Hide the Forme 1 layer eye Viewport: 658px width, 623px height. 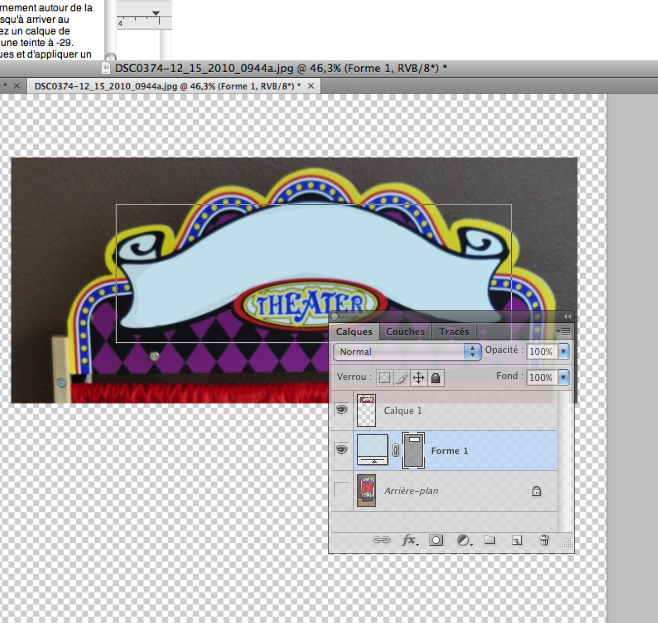(x=342, y=450)
